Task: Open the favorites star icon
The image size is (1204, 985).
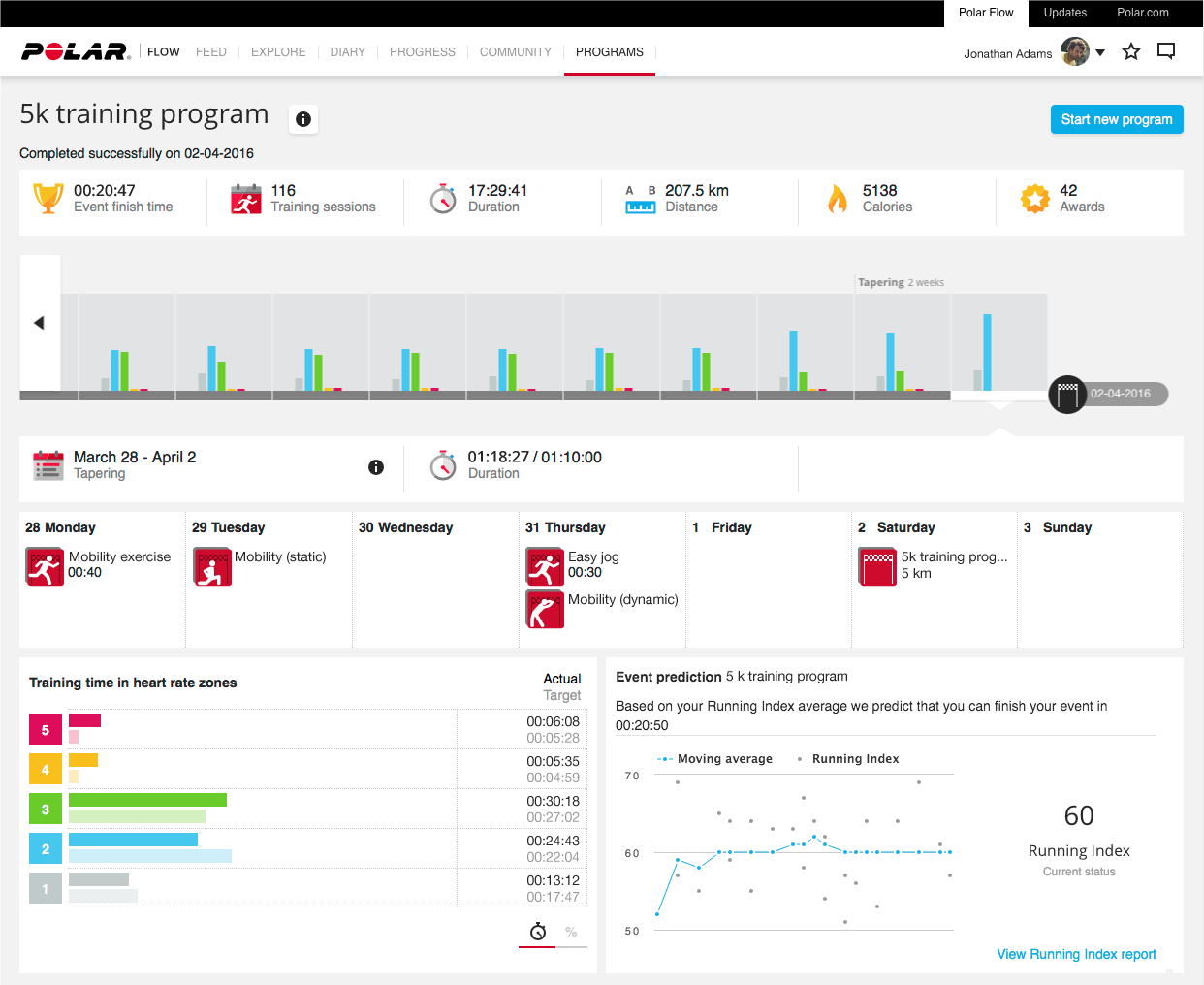Action: [1130, 52]
